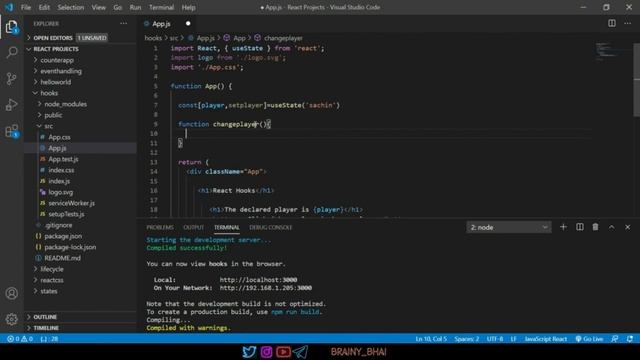Open the Go menu
Screen dimensions: 640x360
tap(118, 7)
